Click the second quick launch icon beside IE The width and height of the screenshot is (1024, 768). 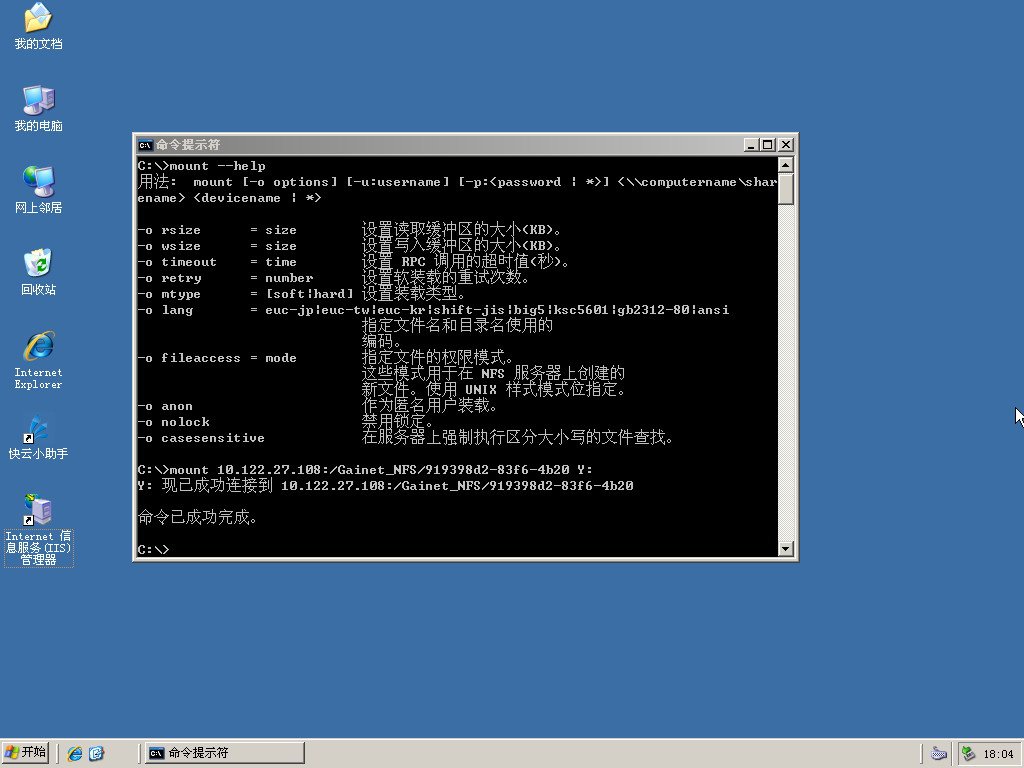pos(96,753)
